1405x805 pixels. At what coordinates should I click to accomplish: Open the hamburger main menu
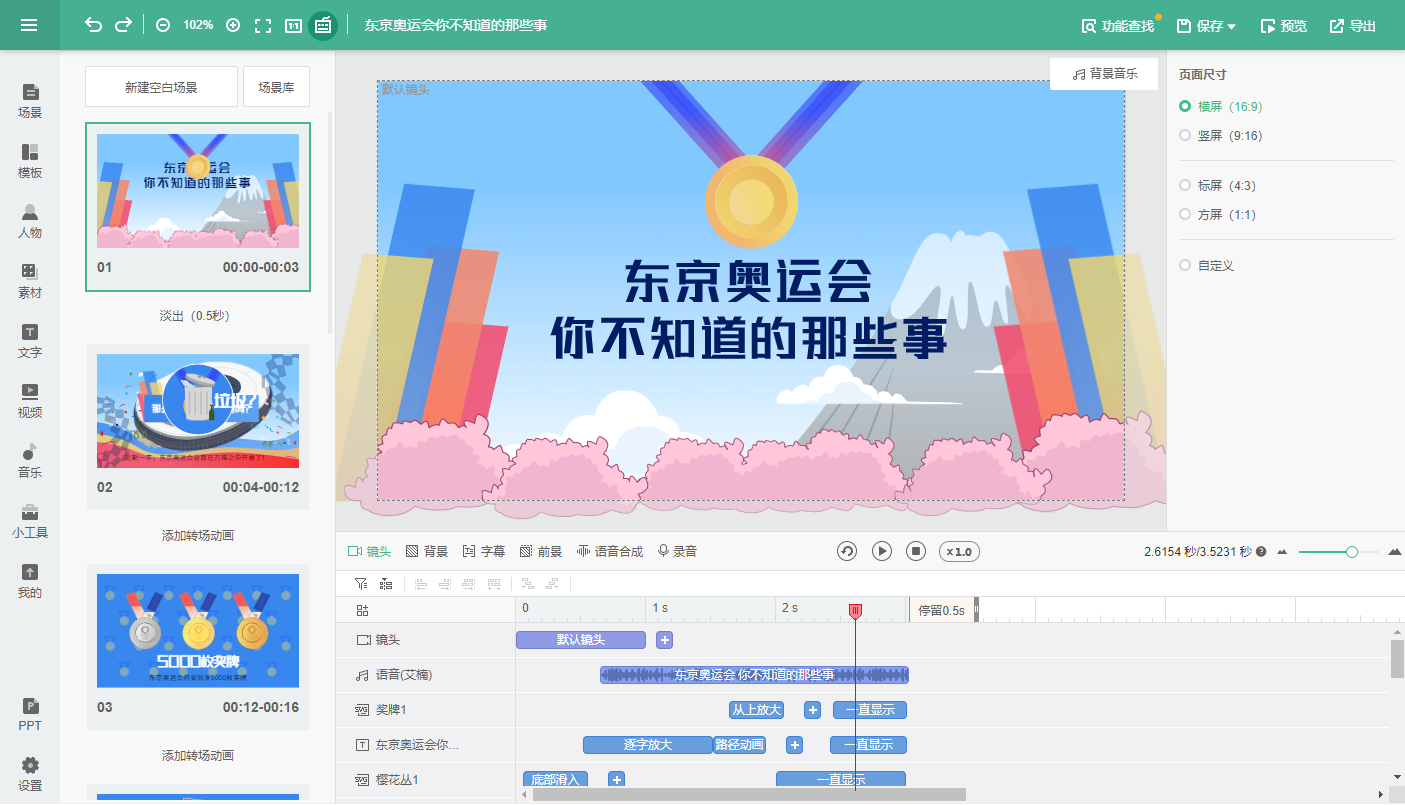click(29, 25)
